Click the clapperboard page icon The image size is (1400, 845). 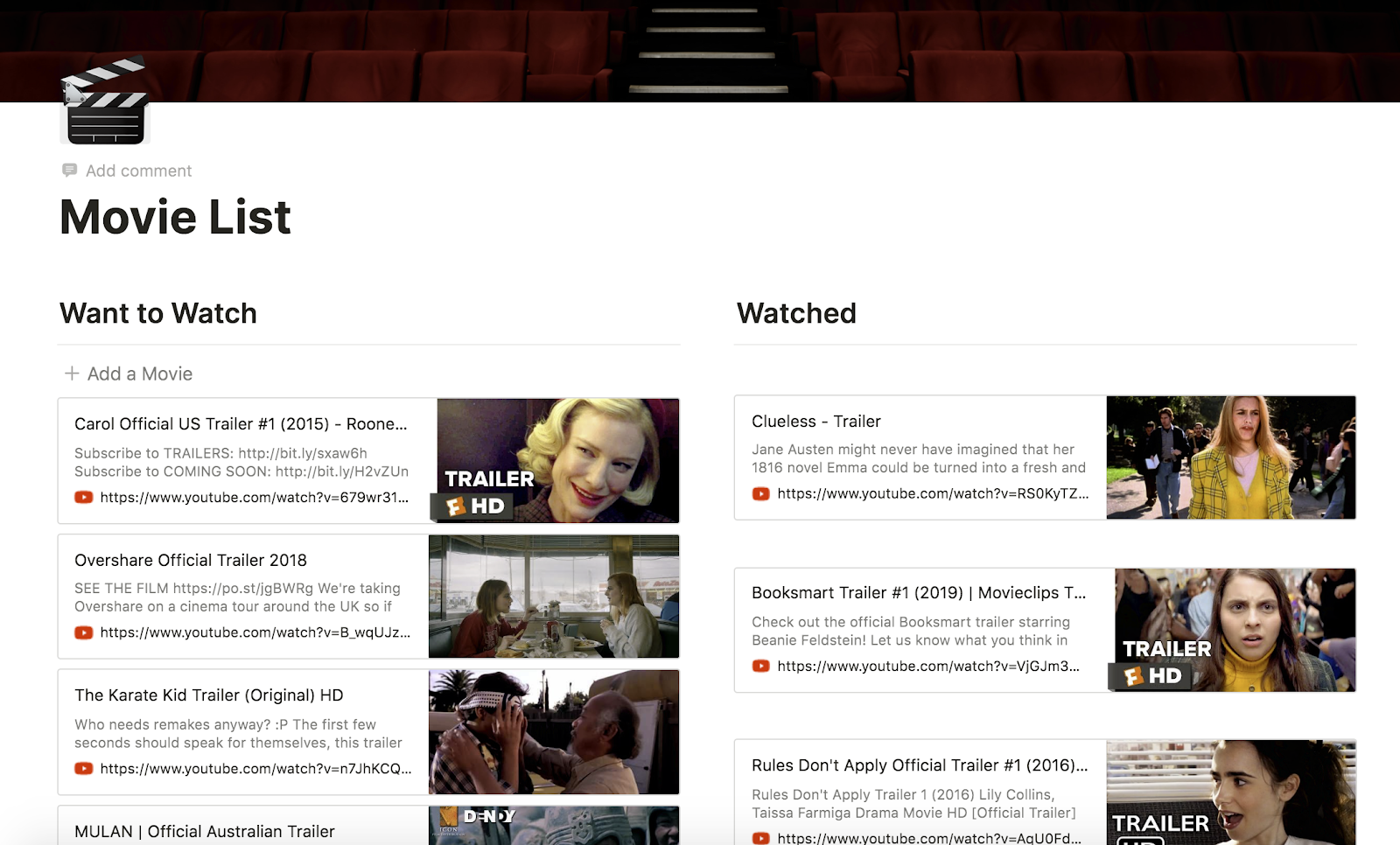(x=105, y=101)
